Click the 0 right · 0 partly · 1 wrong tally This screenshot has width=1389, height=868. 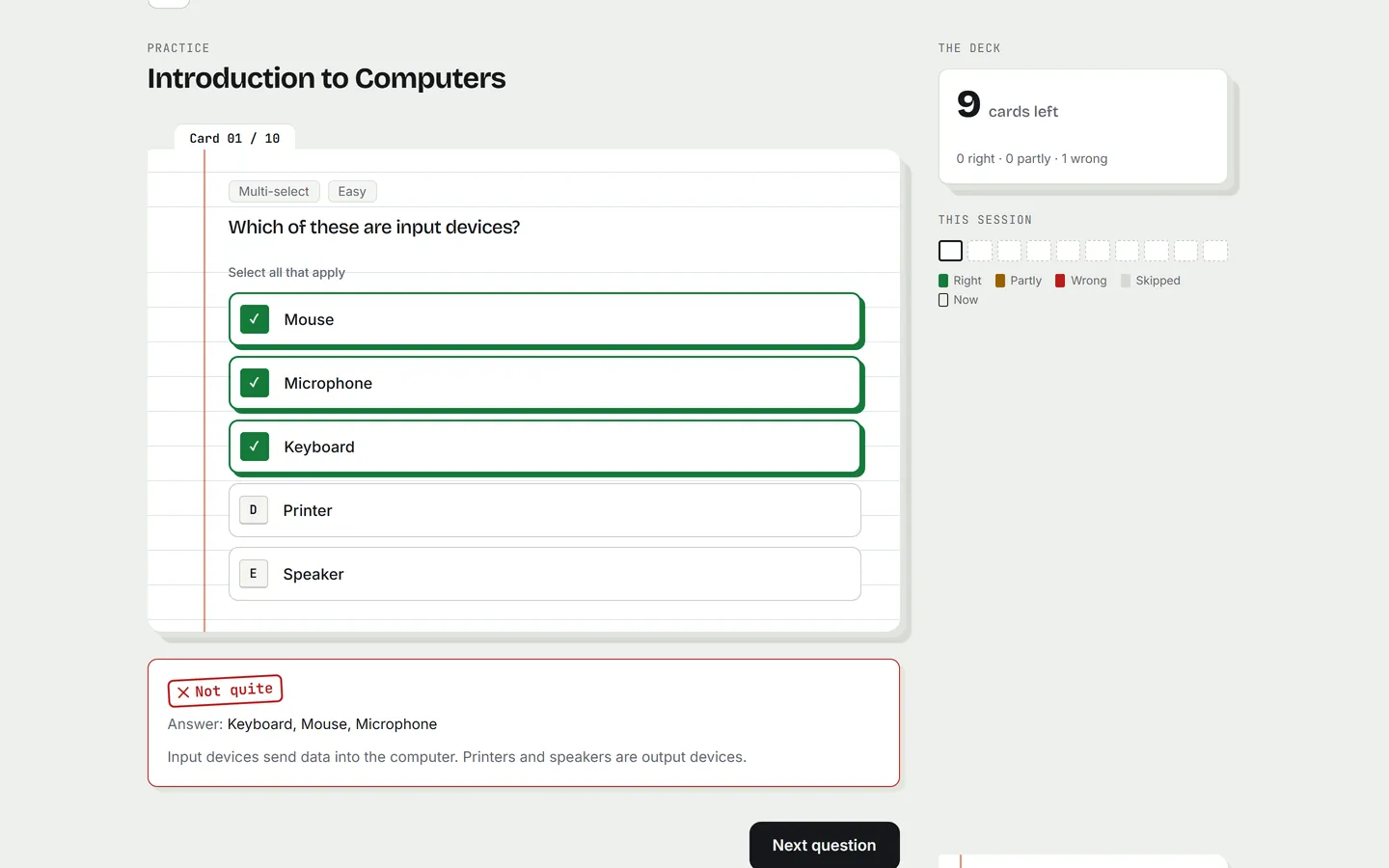click(1032, 158)
